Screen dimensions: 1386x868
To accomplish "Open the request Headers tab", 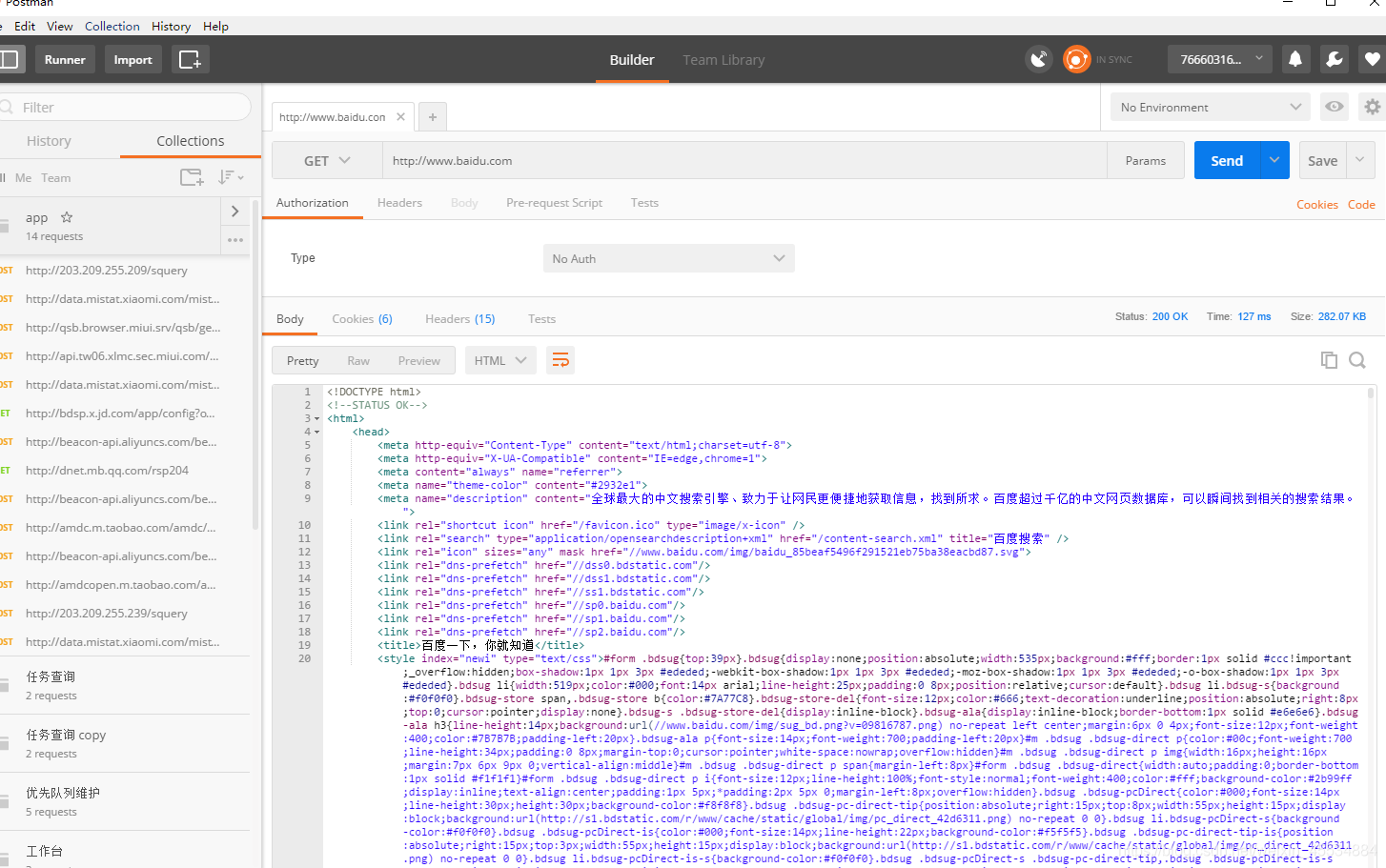I will pyautogui.click(x=399, y=203).
